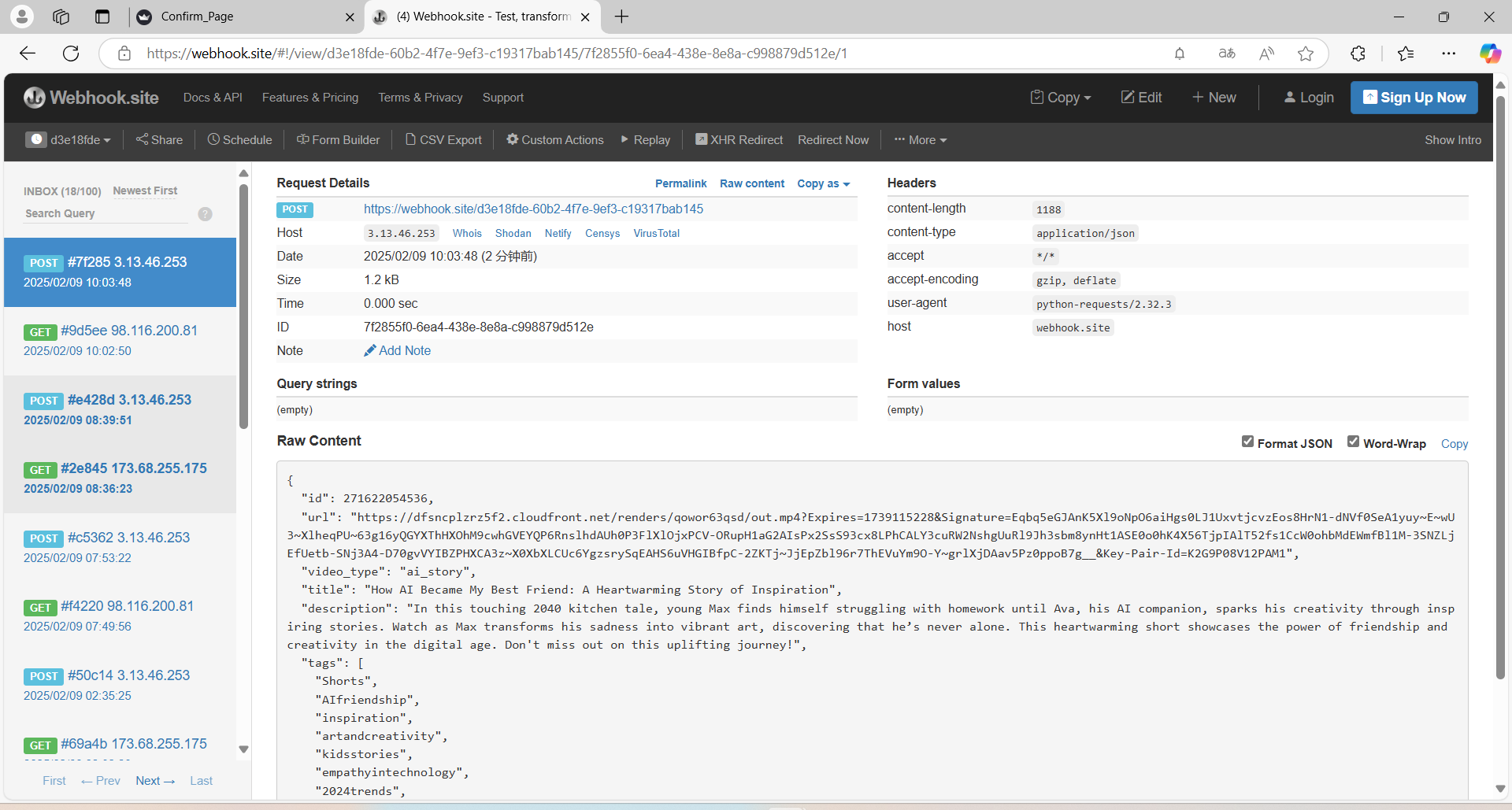Open the Raw content link

pyautogui.click(x=752, y=183)
